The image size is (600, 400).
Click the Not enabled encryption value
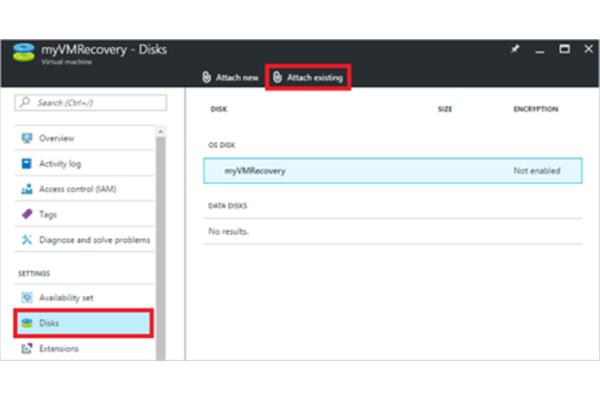coord(536,171)
